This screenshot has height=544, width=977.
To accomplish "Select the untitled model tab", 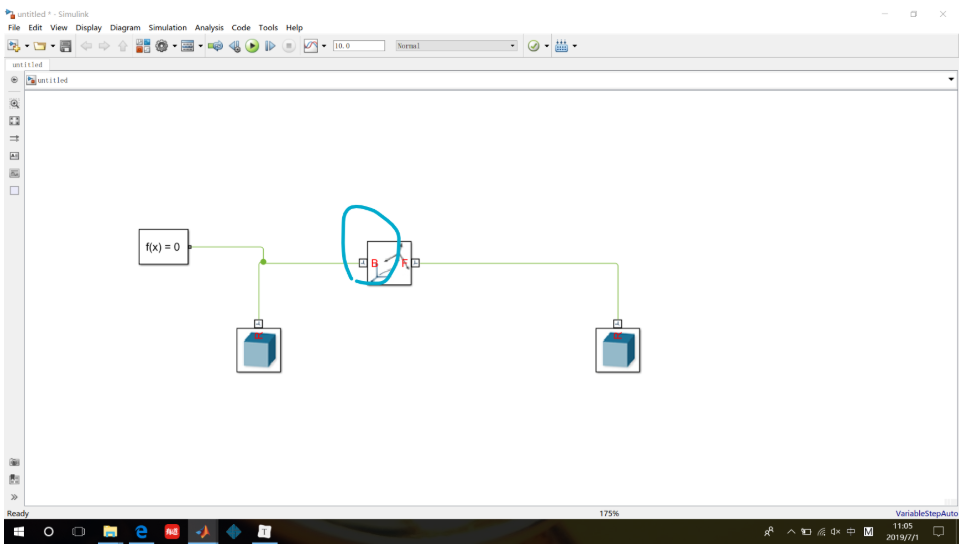I will pyautogui.click(x=27, y=64).
